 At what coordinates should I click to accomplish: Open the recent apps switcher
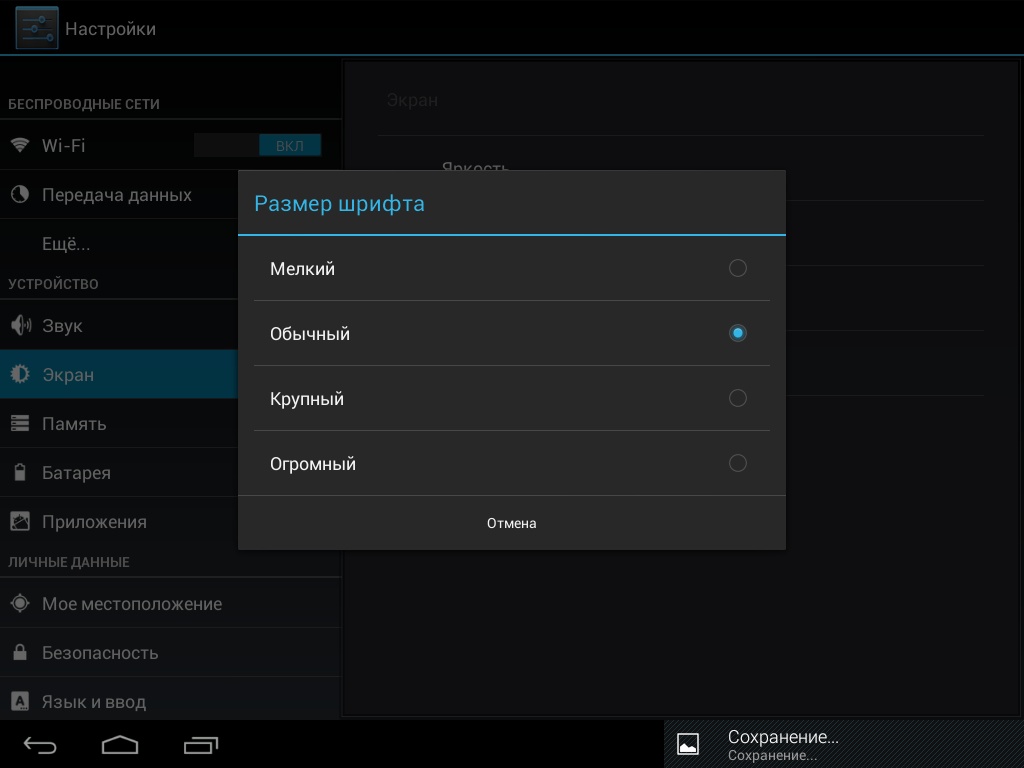coord(201,745)
